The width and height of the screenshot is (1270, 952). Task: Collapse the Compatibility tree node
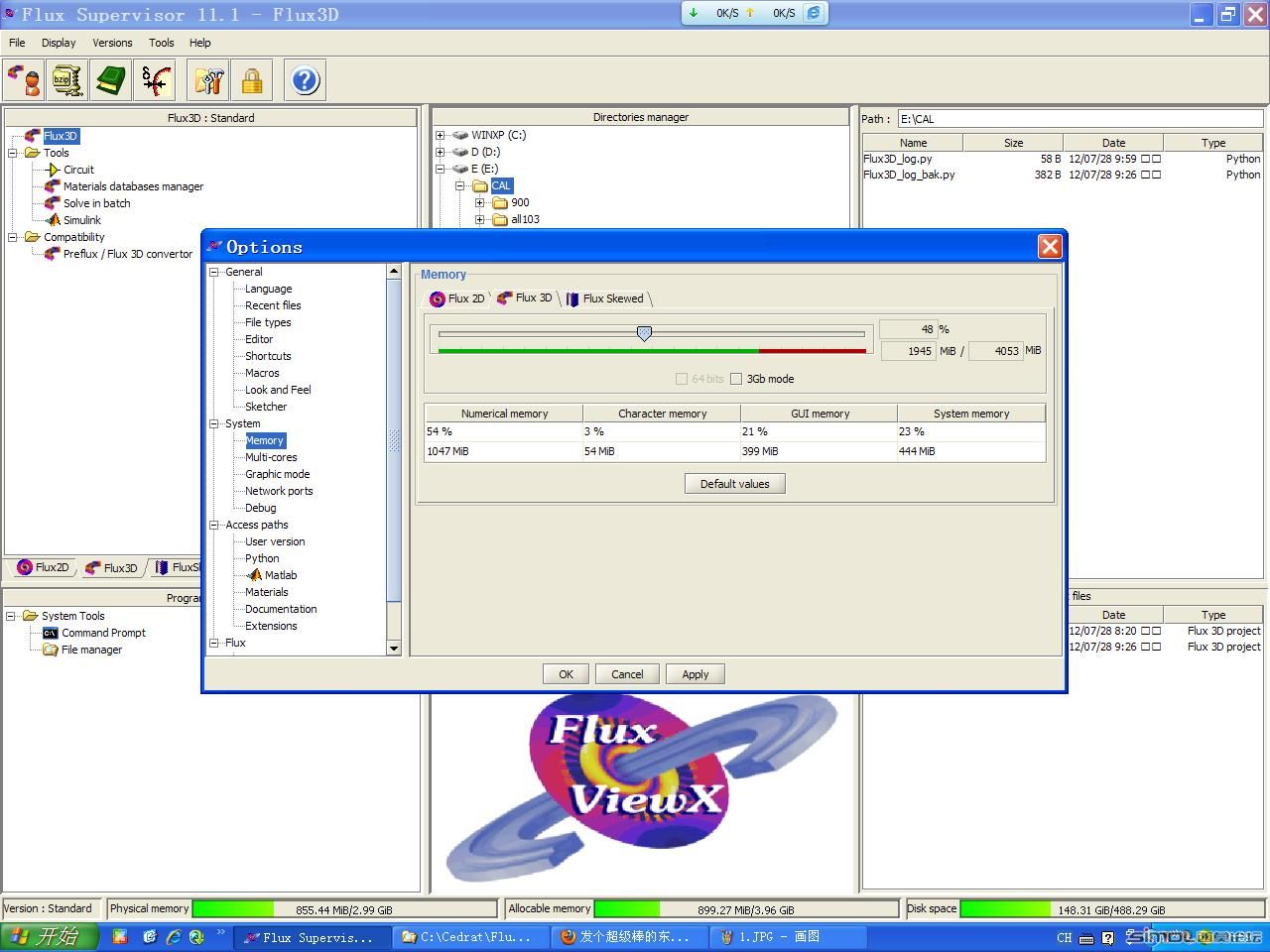click(13, 237)
